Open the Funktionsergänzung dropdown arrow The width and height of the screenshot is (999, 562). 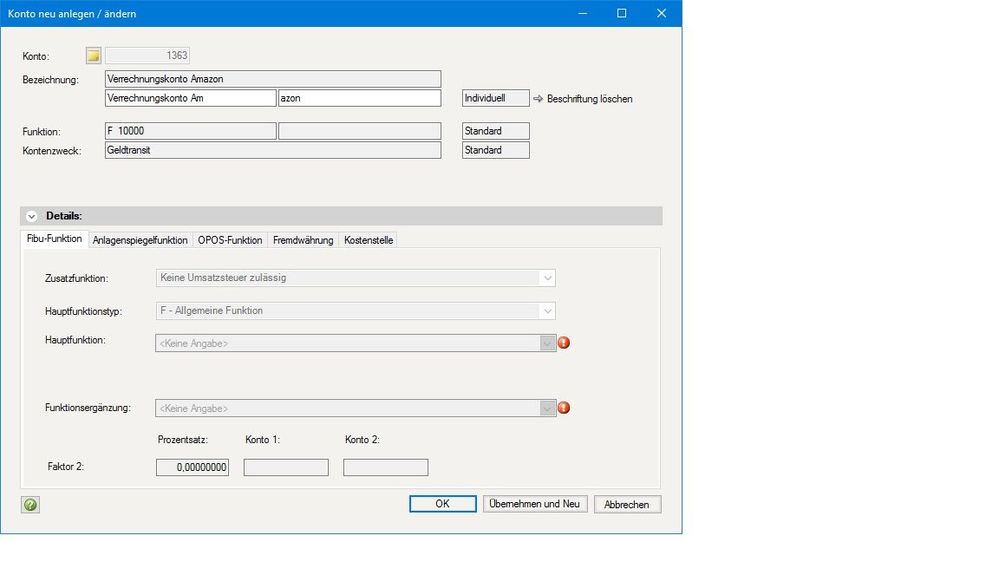click(547, 408)
